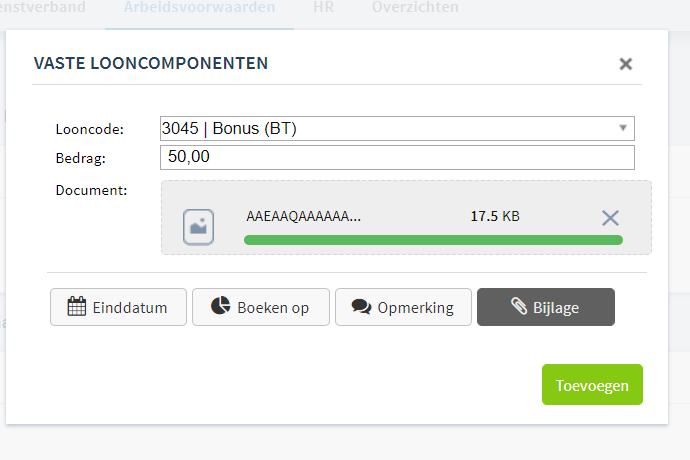Click the image file thumbnail icon
Image resolution: width=690 pixels, height=460 pixels.
pos(198,227)
